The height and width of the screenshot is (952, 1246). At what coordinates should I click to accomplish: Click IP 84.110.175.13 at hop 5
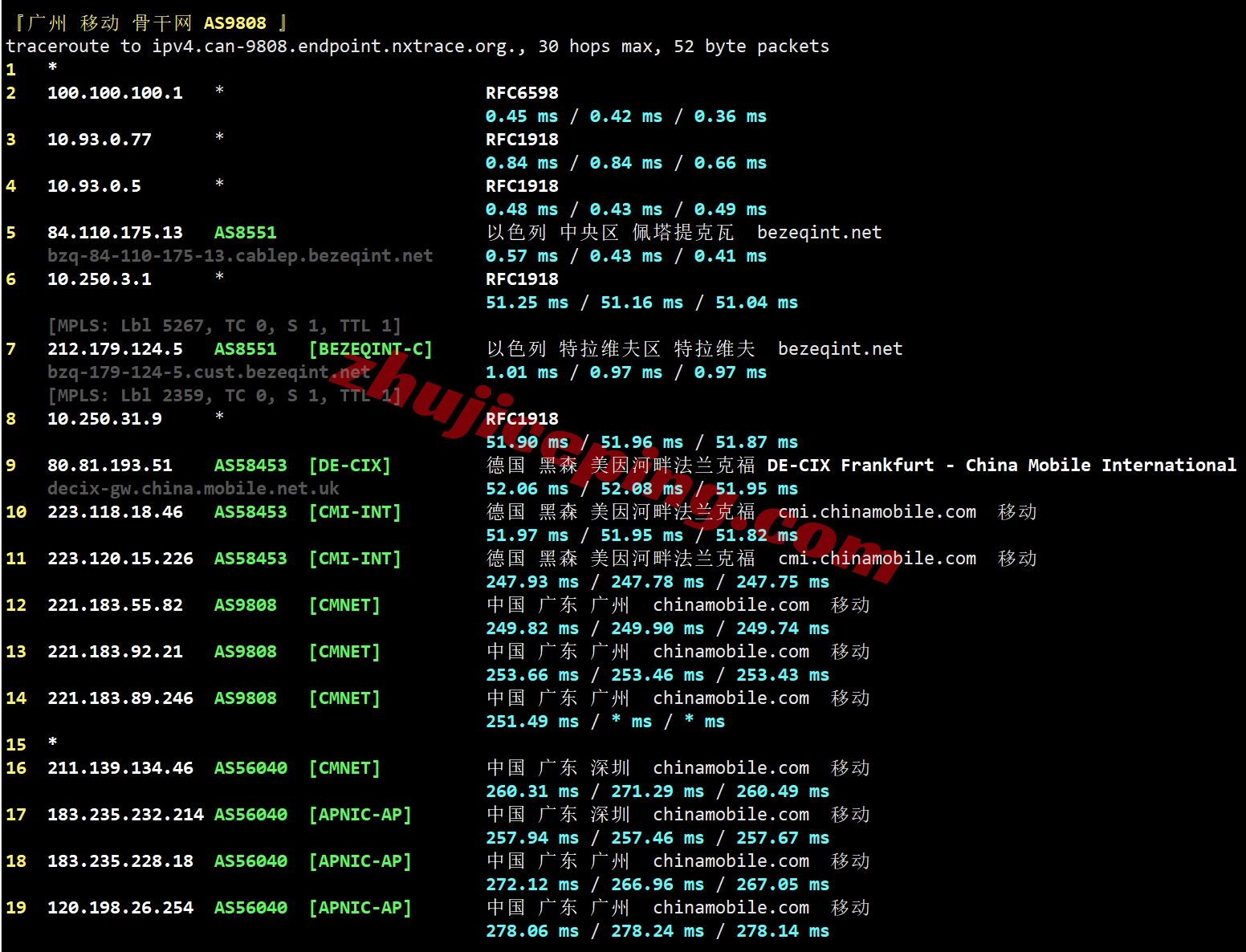pyautogui.click(x=115, y=233)
